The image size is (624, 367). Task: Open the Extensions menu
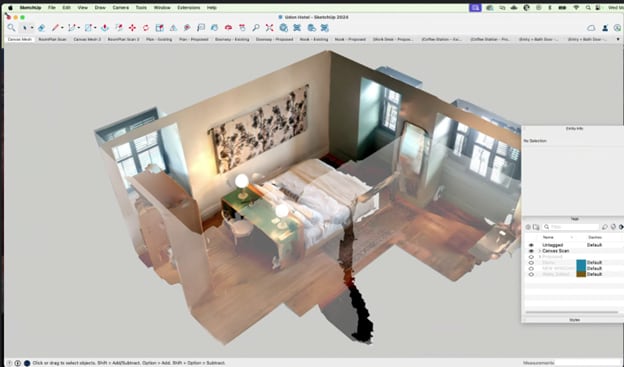point(189,8)
